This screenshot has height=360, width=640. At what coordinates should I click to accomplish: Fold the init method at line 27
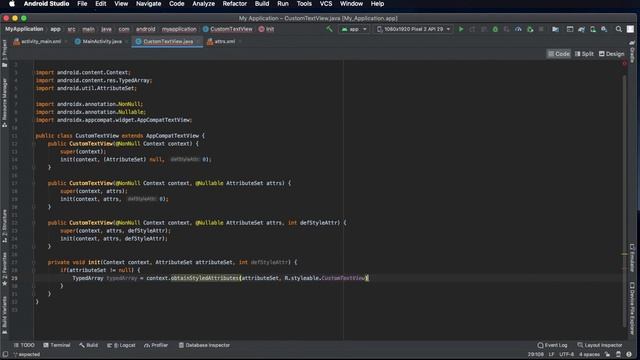(34, 262)
